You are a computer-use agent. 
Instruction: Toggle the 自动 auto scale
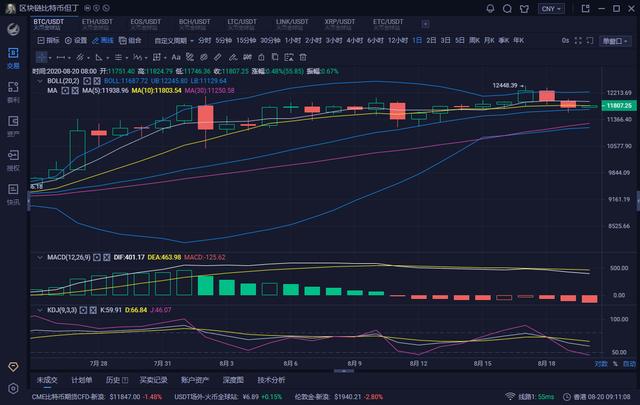tap(629, 363)
